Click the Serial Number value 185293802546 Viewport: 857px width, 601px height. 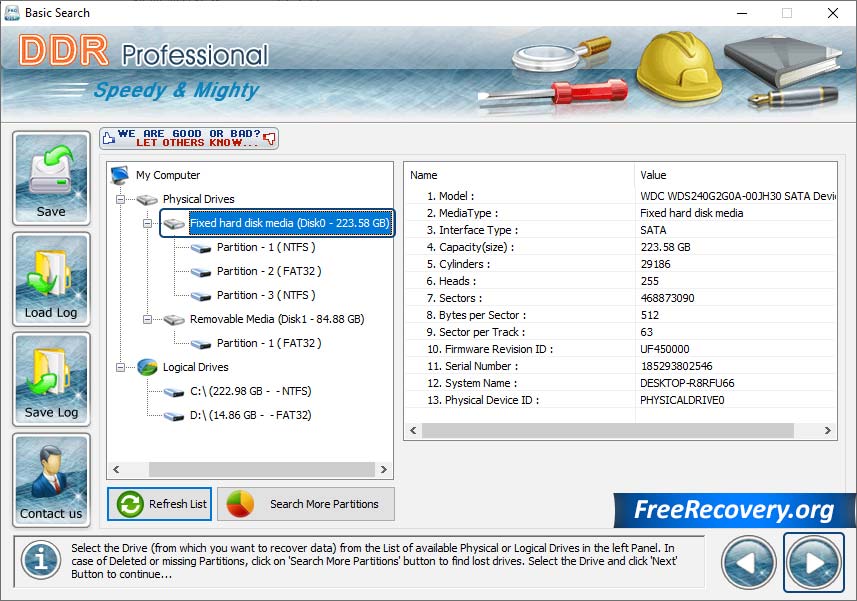tap(677, 366)
